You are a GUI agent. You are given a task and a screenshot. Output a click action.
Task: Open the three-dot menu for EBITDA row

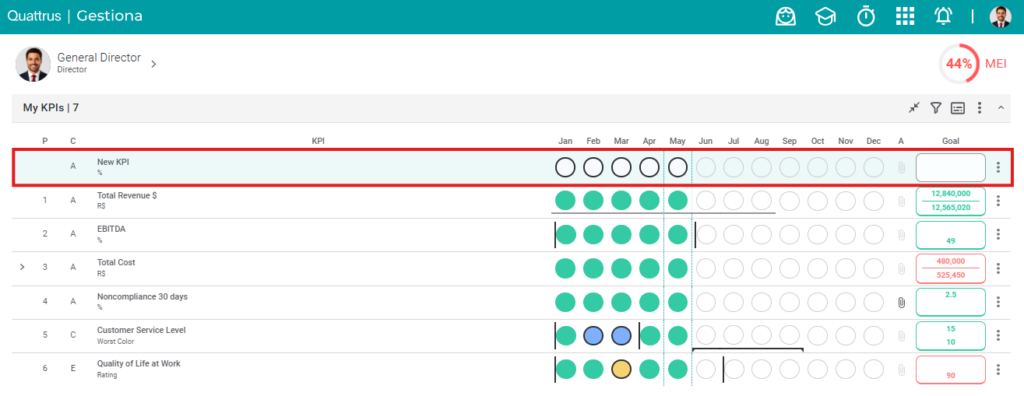998,235
